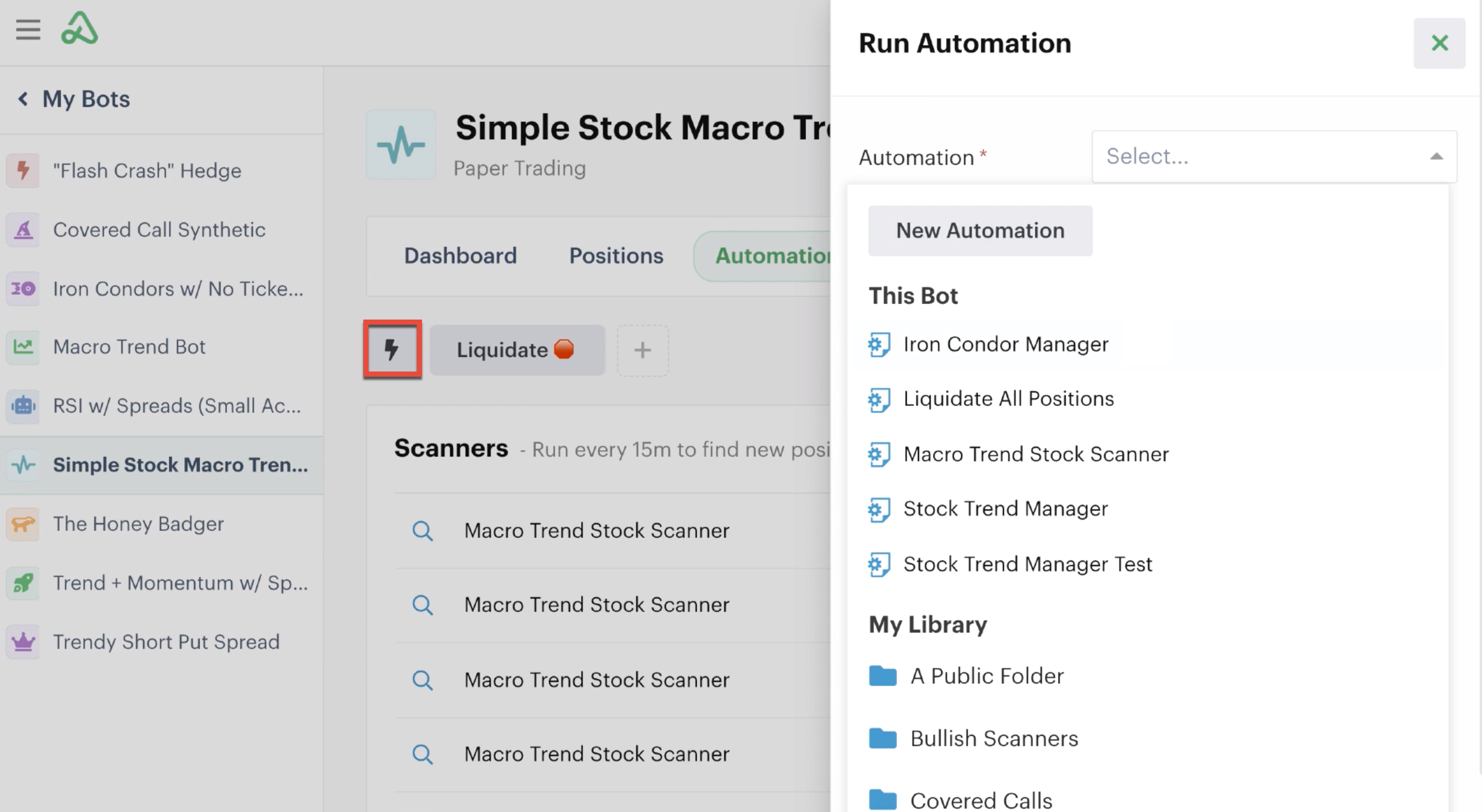The height and width of the screenshot is (812, 1482).
Task: Close the Run Automation panel
Action: [x=1439, y=43]
